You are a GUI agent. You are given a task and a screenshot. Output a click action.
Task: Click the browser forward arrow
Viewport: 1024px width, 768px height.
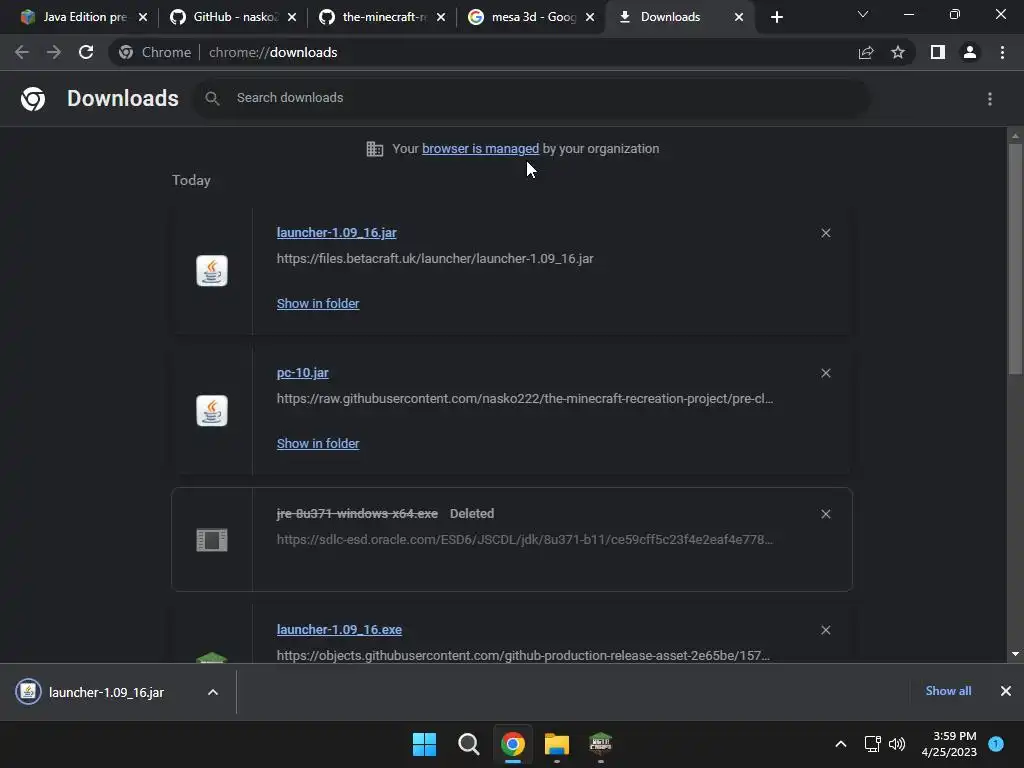coord(54,52)
